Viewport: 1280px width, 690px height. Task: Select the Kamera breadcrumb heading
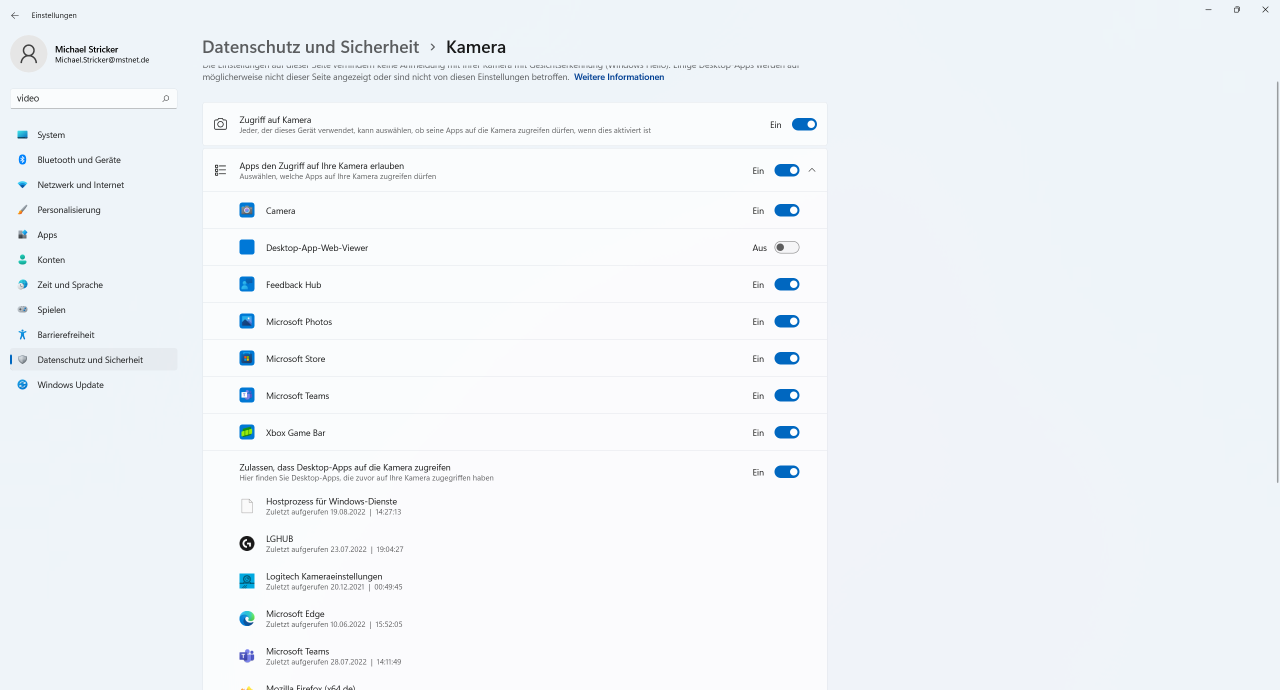click(x=476, y=47)
